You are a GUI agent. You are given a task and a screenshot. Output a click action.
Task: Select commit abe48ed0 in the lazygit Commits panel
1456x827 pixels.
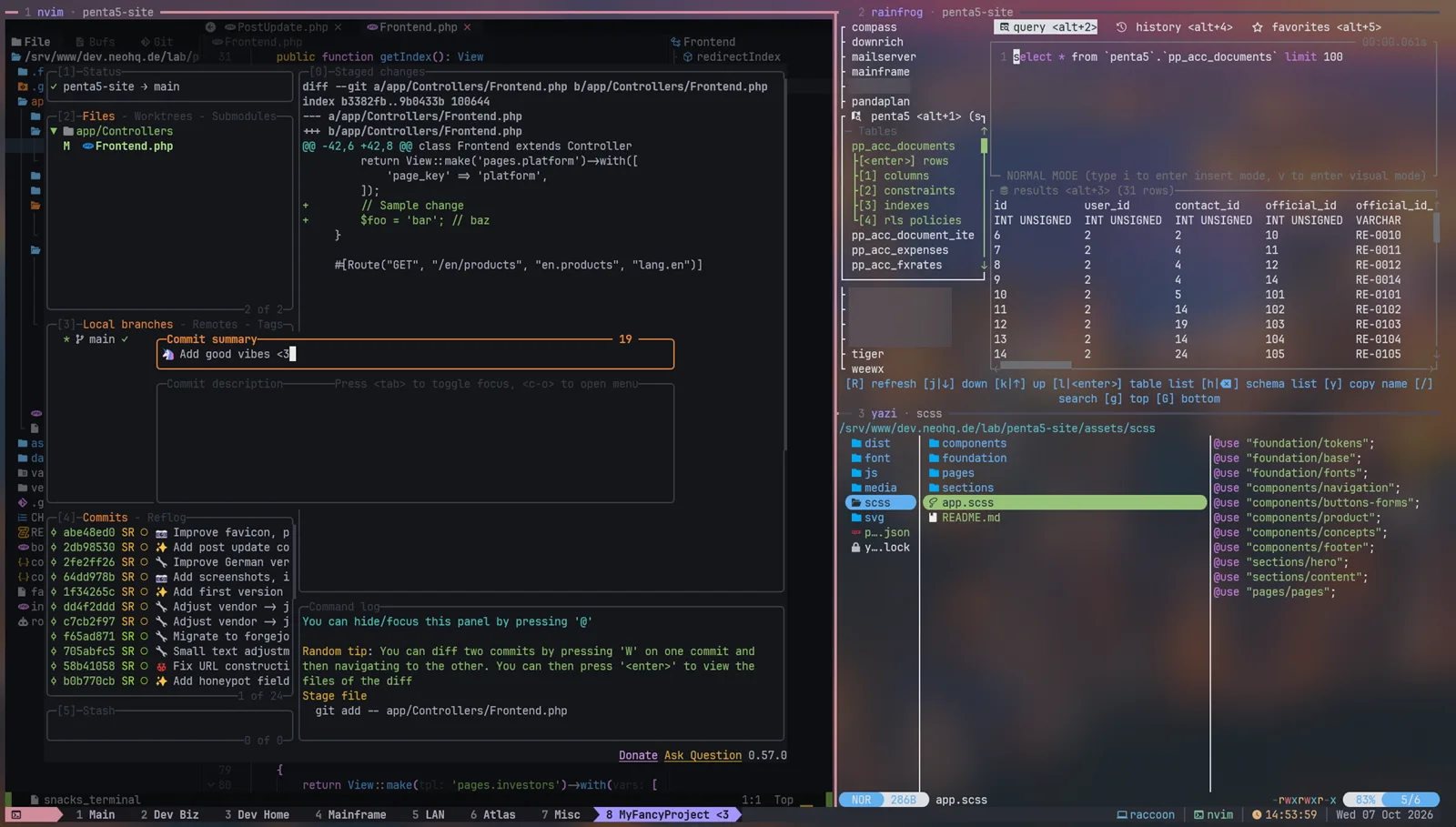click(x=170, y=532)
